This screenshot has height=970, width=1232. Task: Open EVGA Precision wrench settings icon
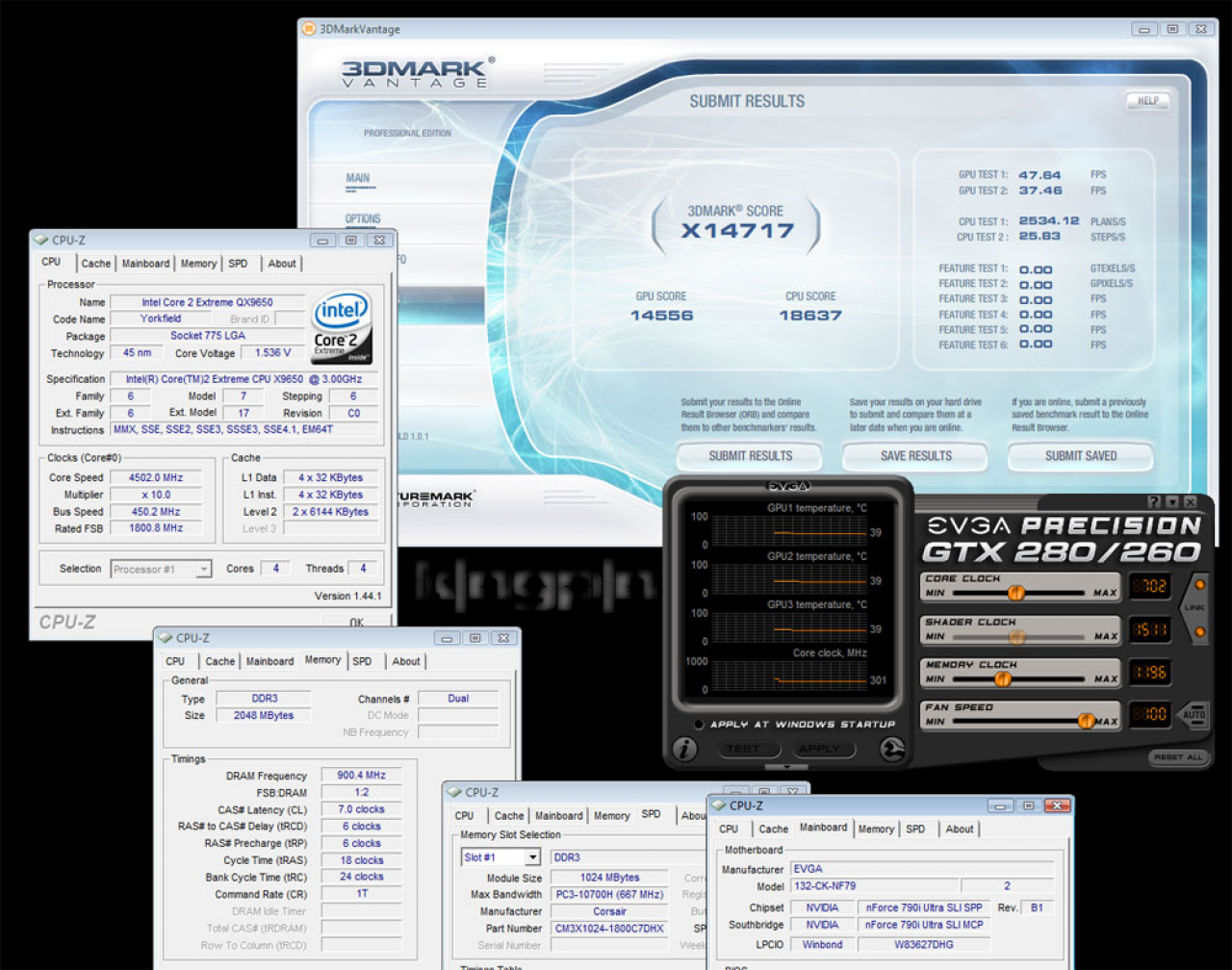tap(892, 750)
